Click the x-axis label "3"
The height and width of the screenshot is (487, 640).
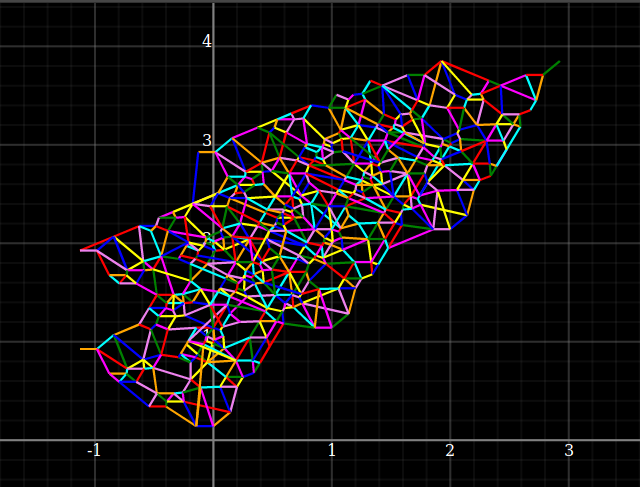tap(569, 451)
